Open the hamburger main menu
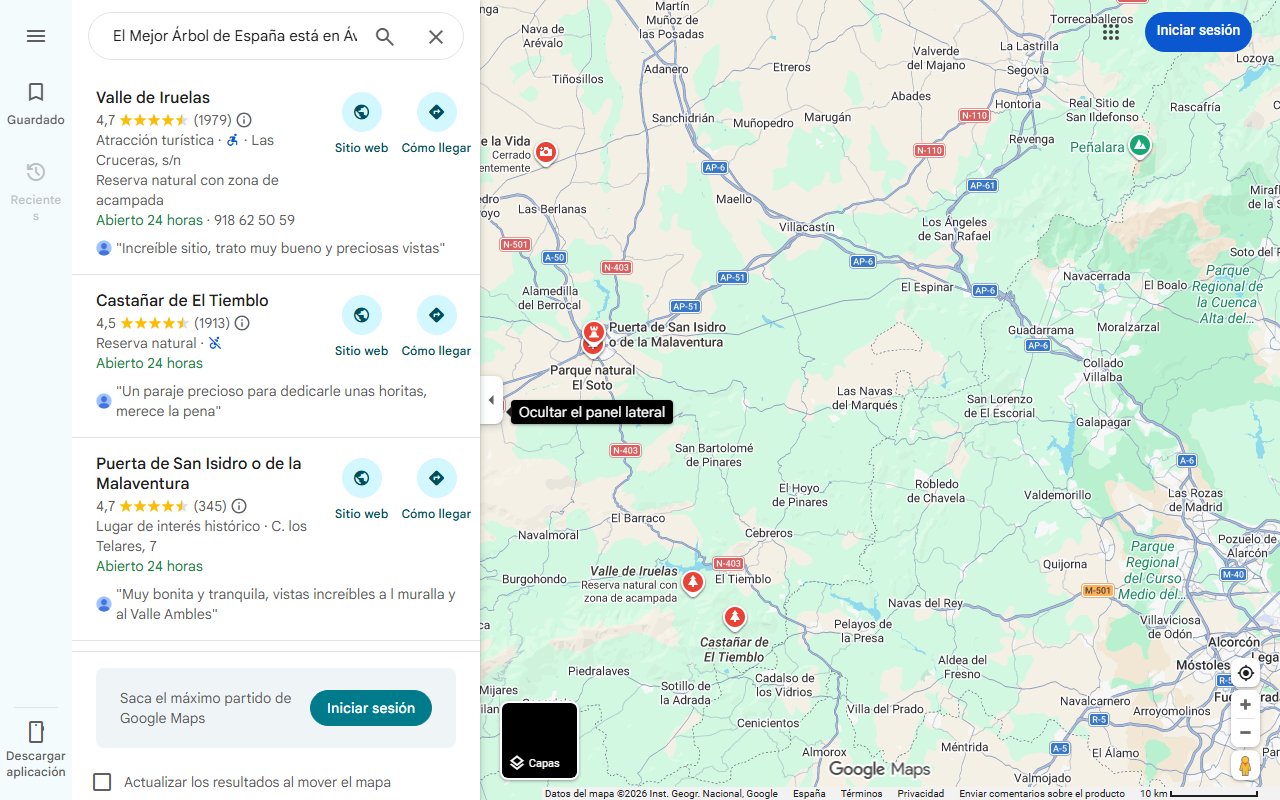Image resolution: width=1280 pixels, height=800 pixels. click(36, 36)
